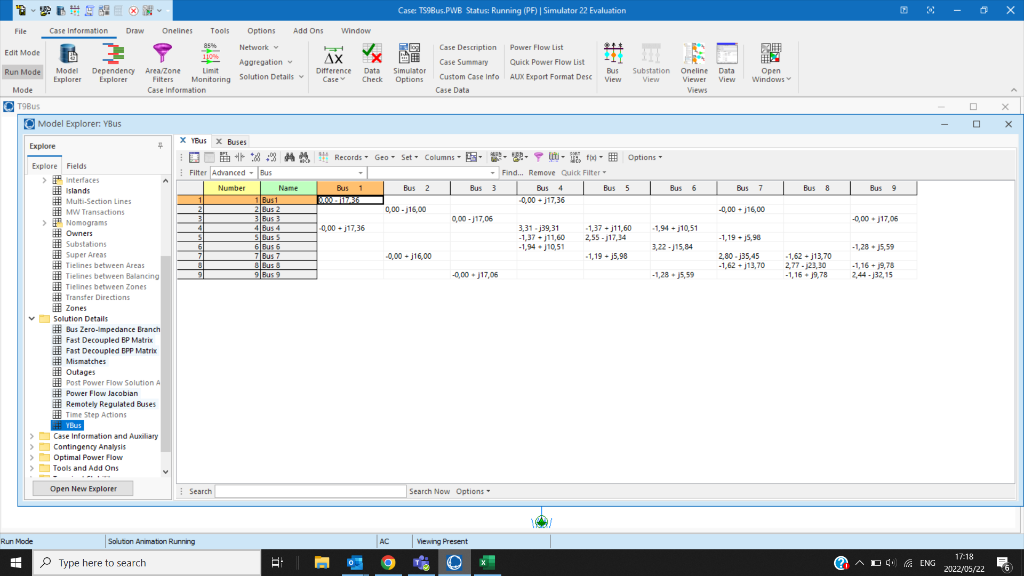
Task: Switch to the Onelines ribbon tab
Action: pyautogui.click(x=177, y=31)
